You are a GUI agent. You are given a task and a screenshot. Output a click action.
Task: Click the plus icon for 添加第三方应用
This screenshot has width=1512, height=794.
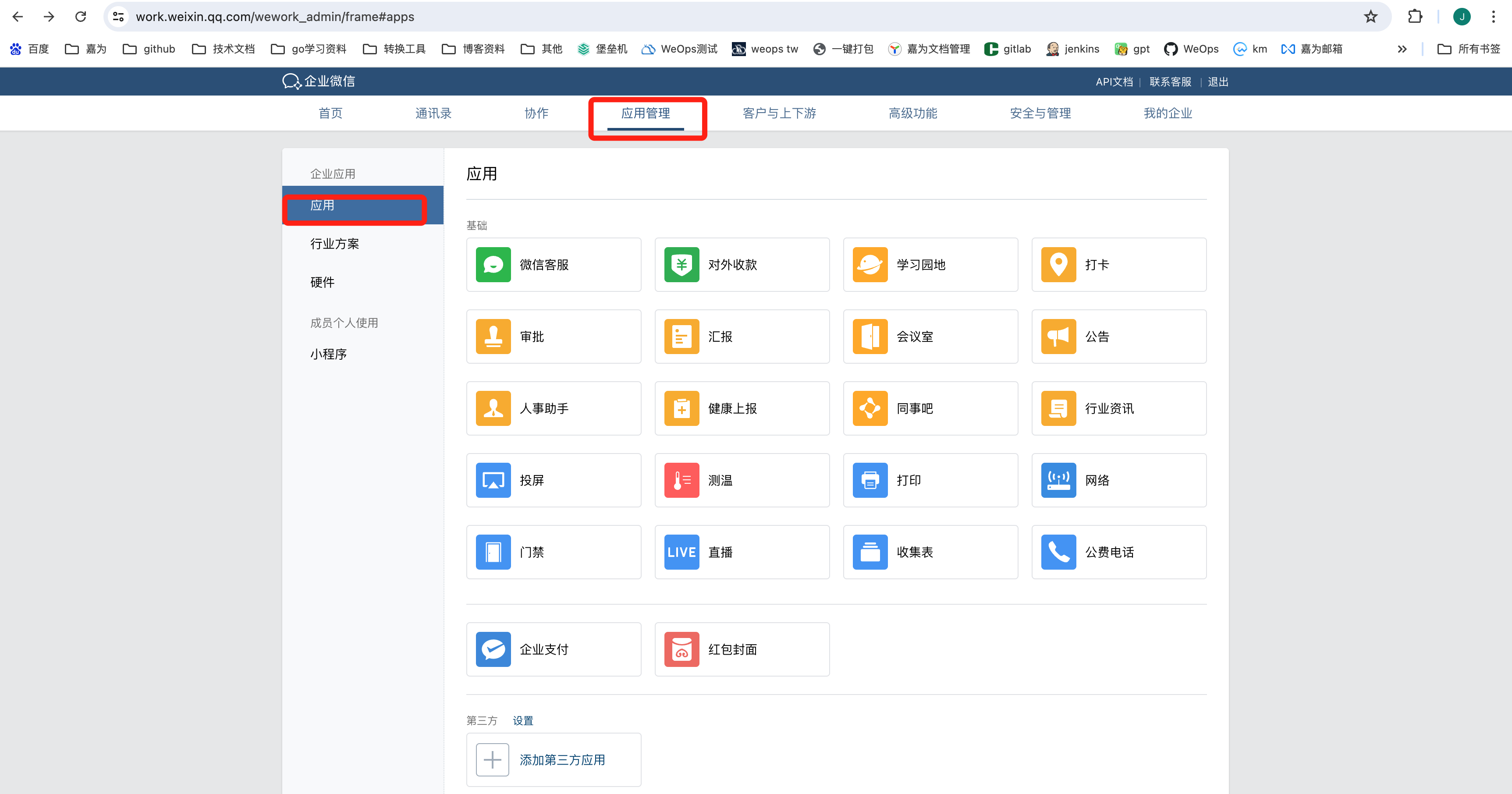493,760
